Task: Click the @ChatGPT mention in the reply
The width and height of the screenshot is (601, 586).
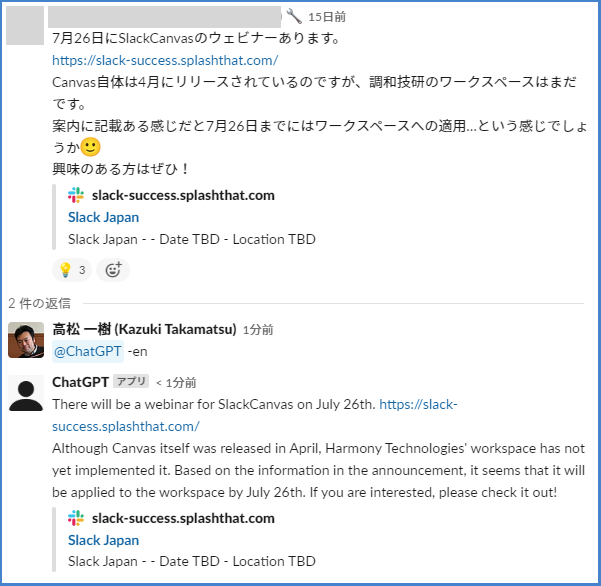Action: 87,351
